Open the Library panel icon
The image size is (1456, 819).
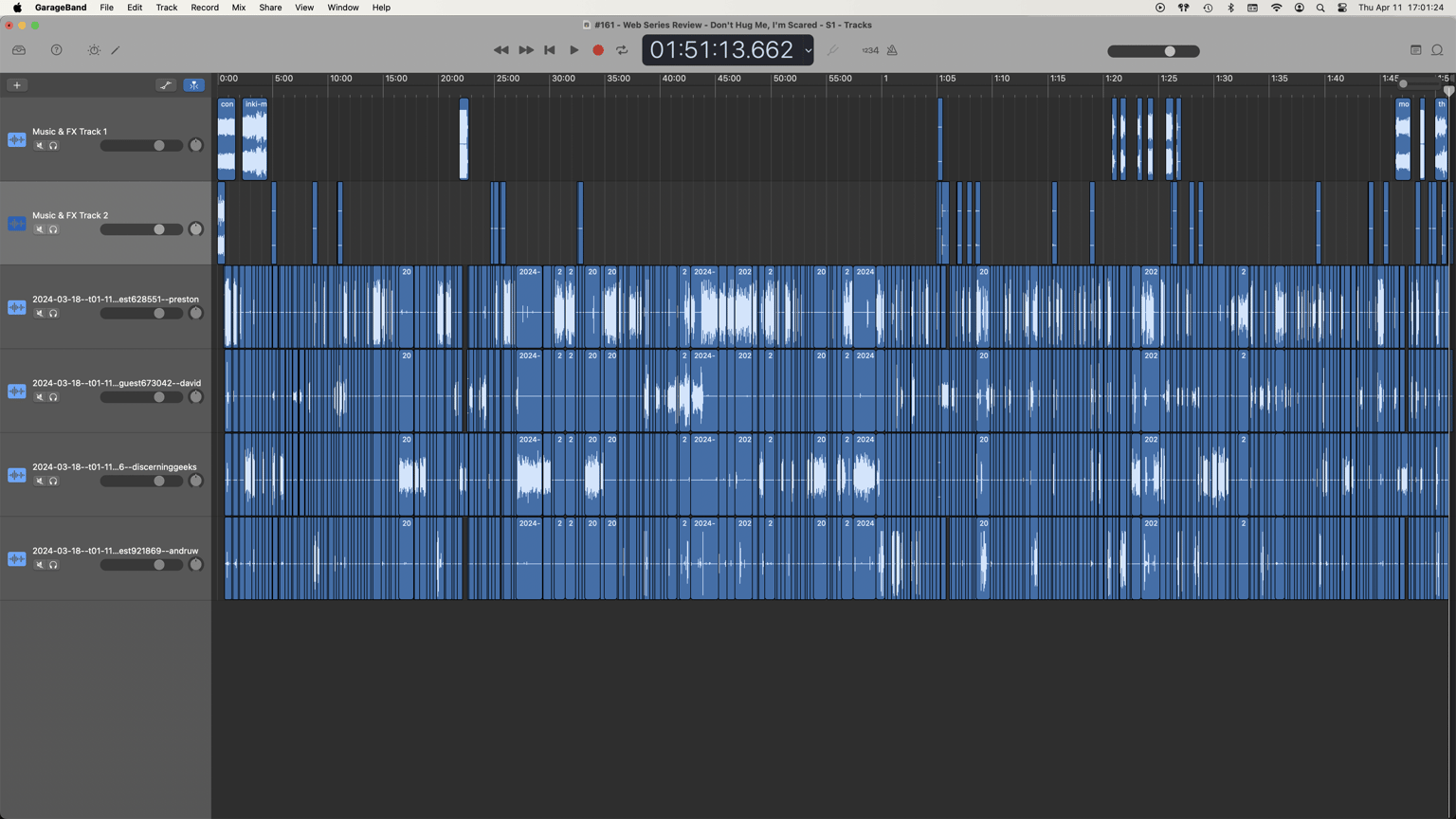point(19,50)
